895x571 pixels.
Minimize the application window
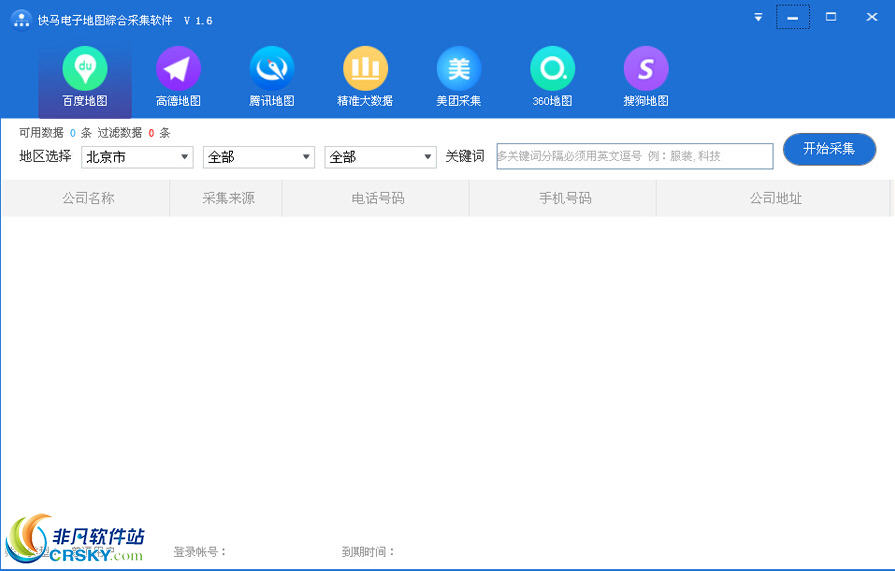pyautogui.click(x=792, y=17)
